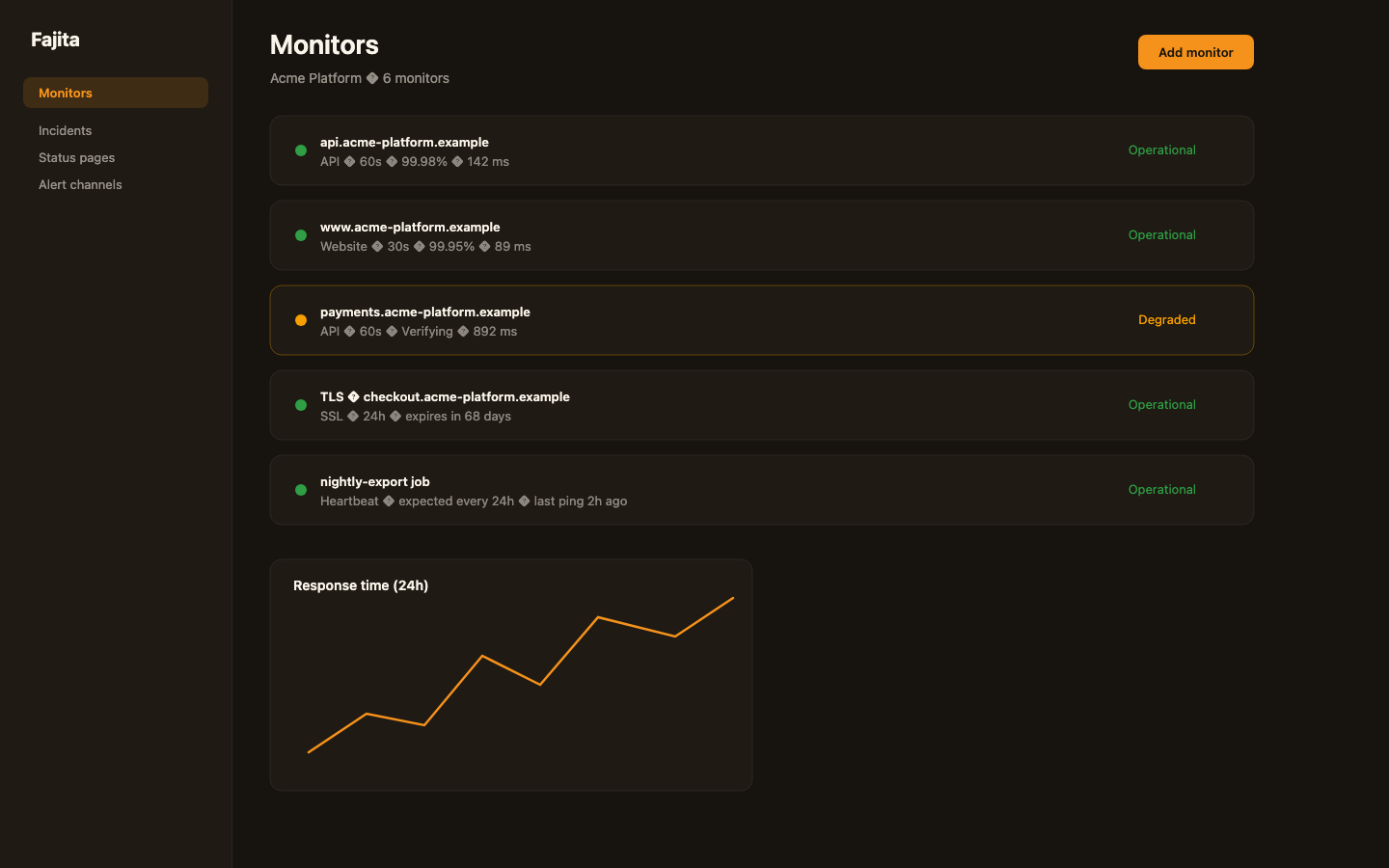Open the TLS checkout.acme-platform.example monitor
This screenshot has width=1389, height=868.
762,405
